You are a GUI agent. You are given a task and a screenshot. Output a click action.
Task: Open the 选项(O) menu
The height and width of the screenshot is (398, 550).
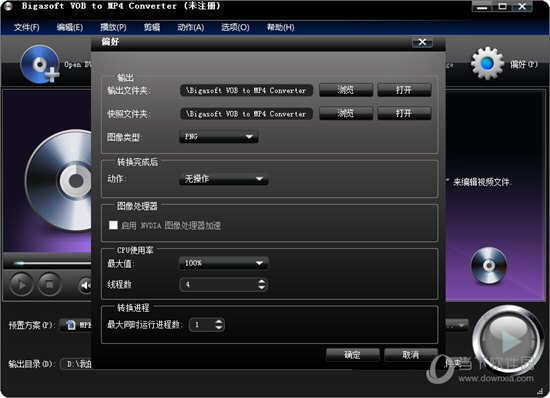click(235, 27)
